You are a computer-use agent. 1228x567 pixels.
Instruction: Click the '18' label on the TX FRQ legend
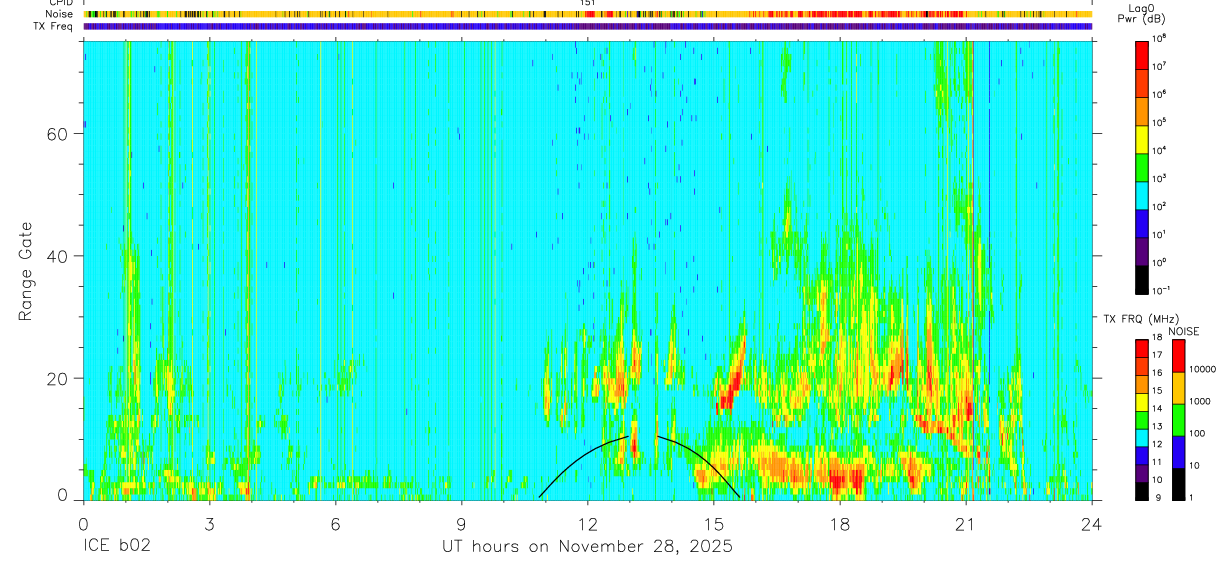tap(1159, 339)
